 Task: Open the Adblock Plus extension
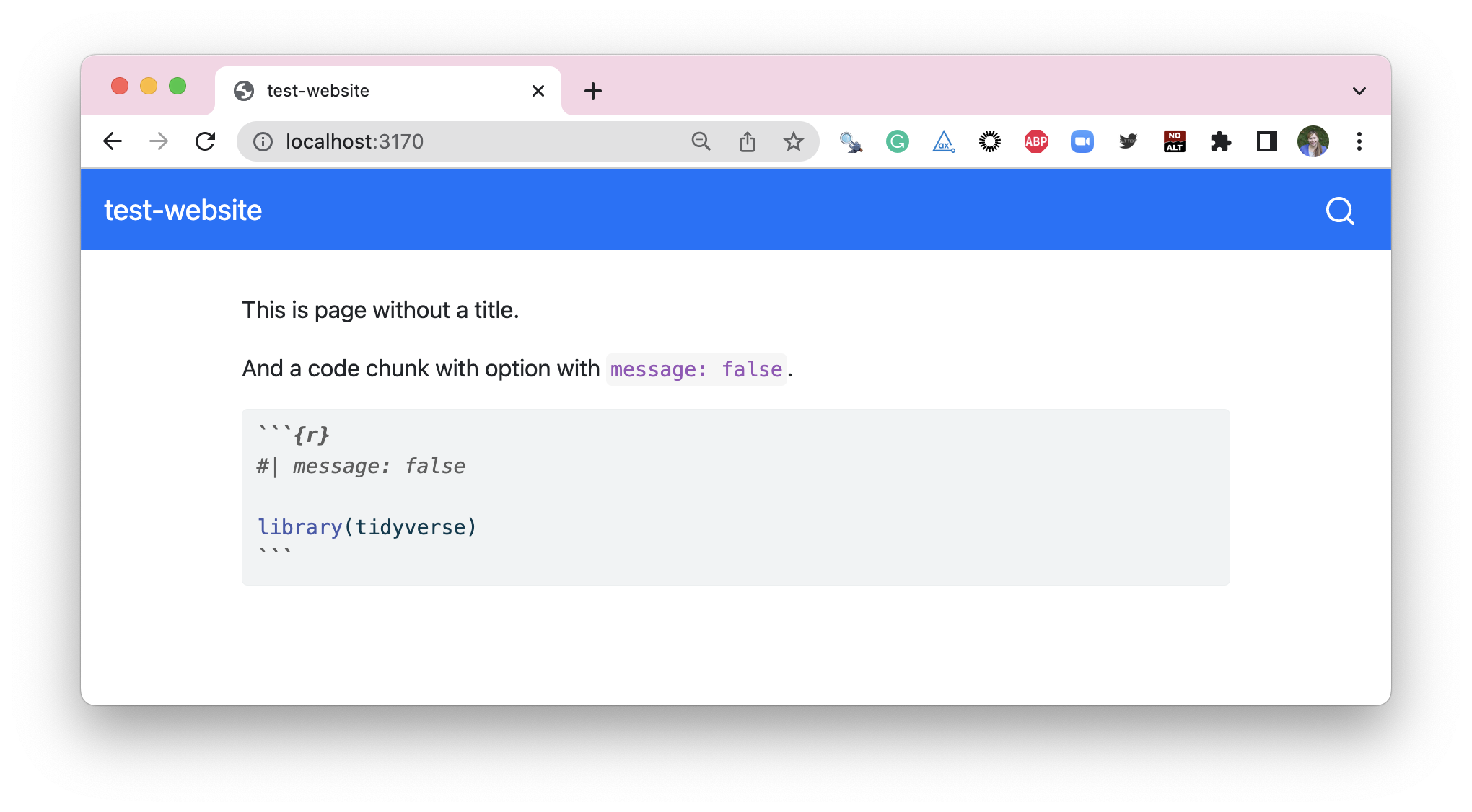[x=1035, y=141]
